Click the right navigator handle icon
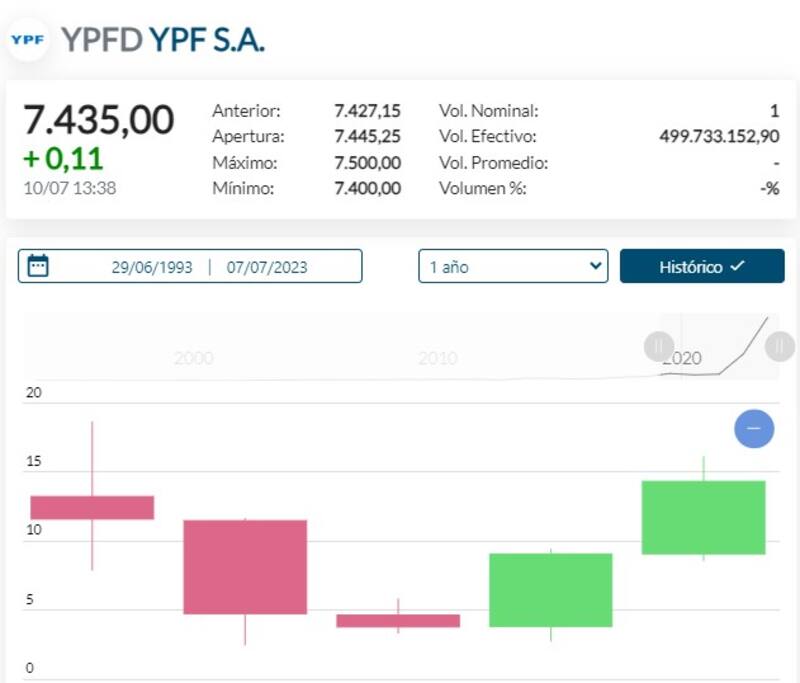Screen dimensions: 800x683 pos(778,347)
